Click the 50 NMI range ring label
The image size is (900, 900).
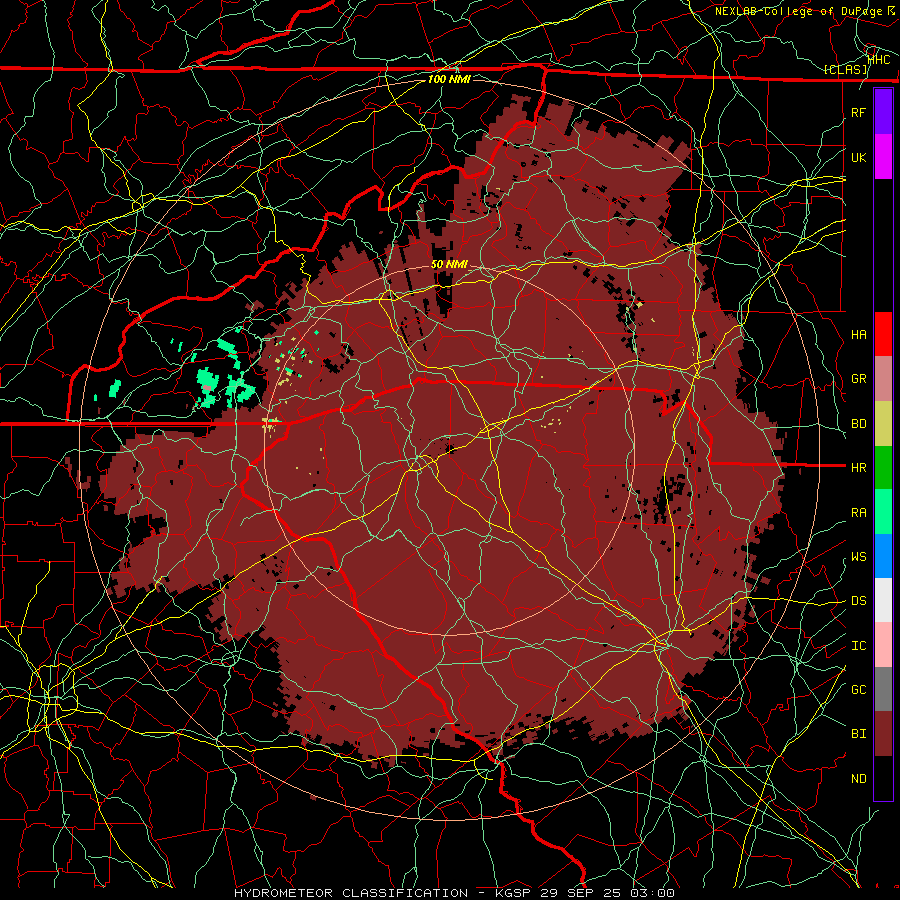449,265
